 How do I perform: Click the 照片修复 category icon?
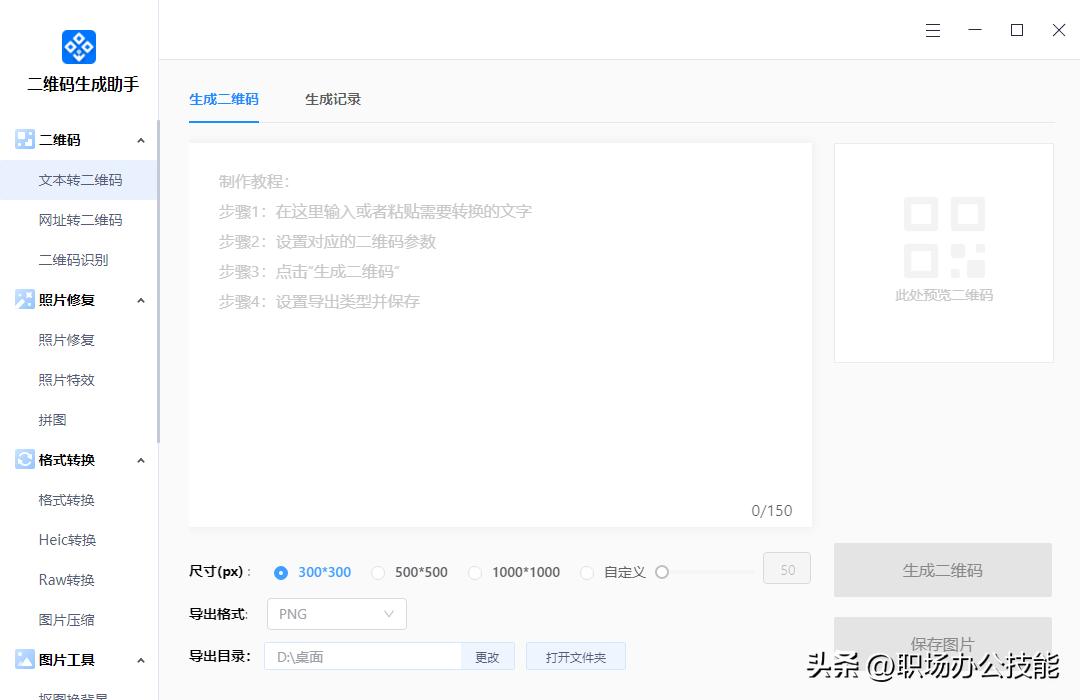coord(24,299)
